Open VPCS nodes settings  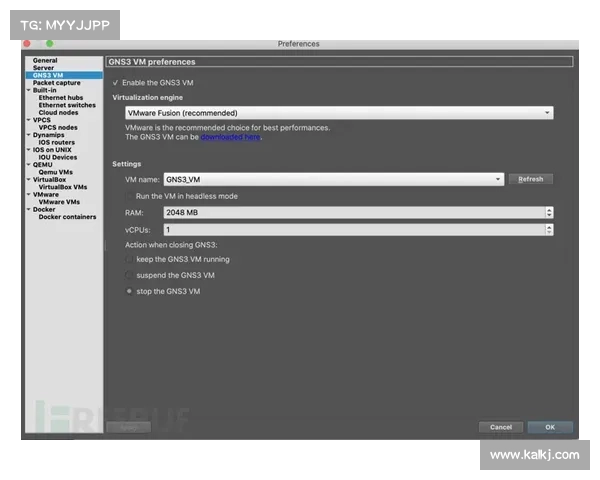tap(58, 127)
